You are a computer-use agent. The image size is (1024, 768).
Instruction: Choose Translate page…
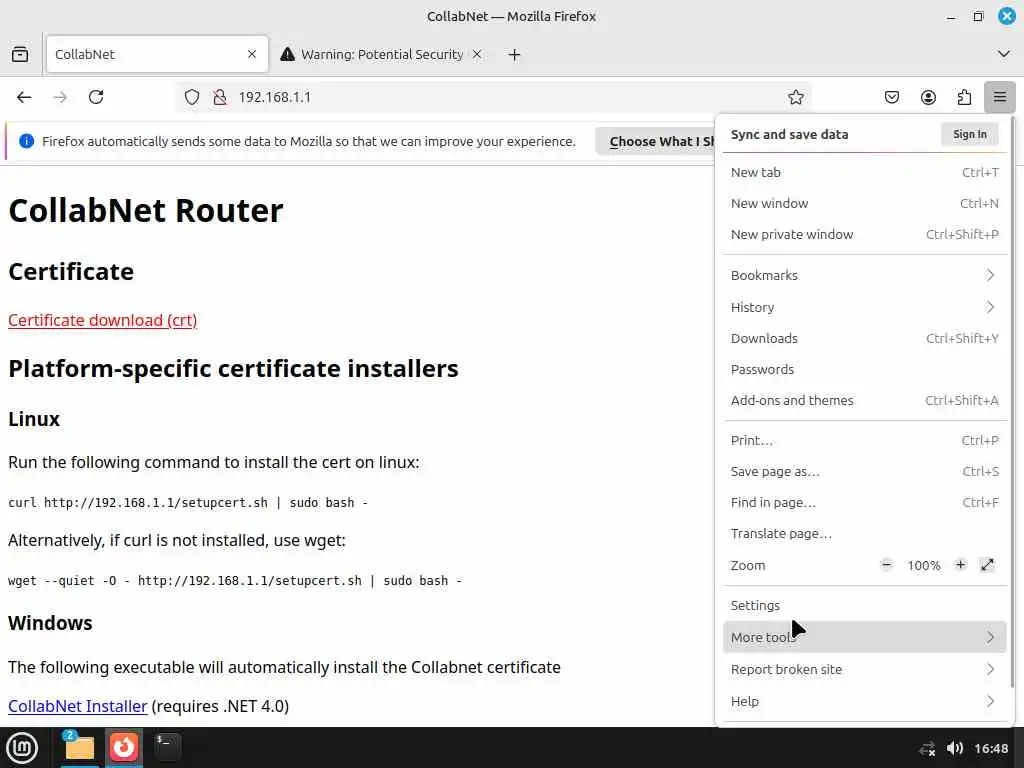pos(865,534)
